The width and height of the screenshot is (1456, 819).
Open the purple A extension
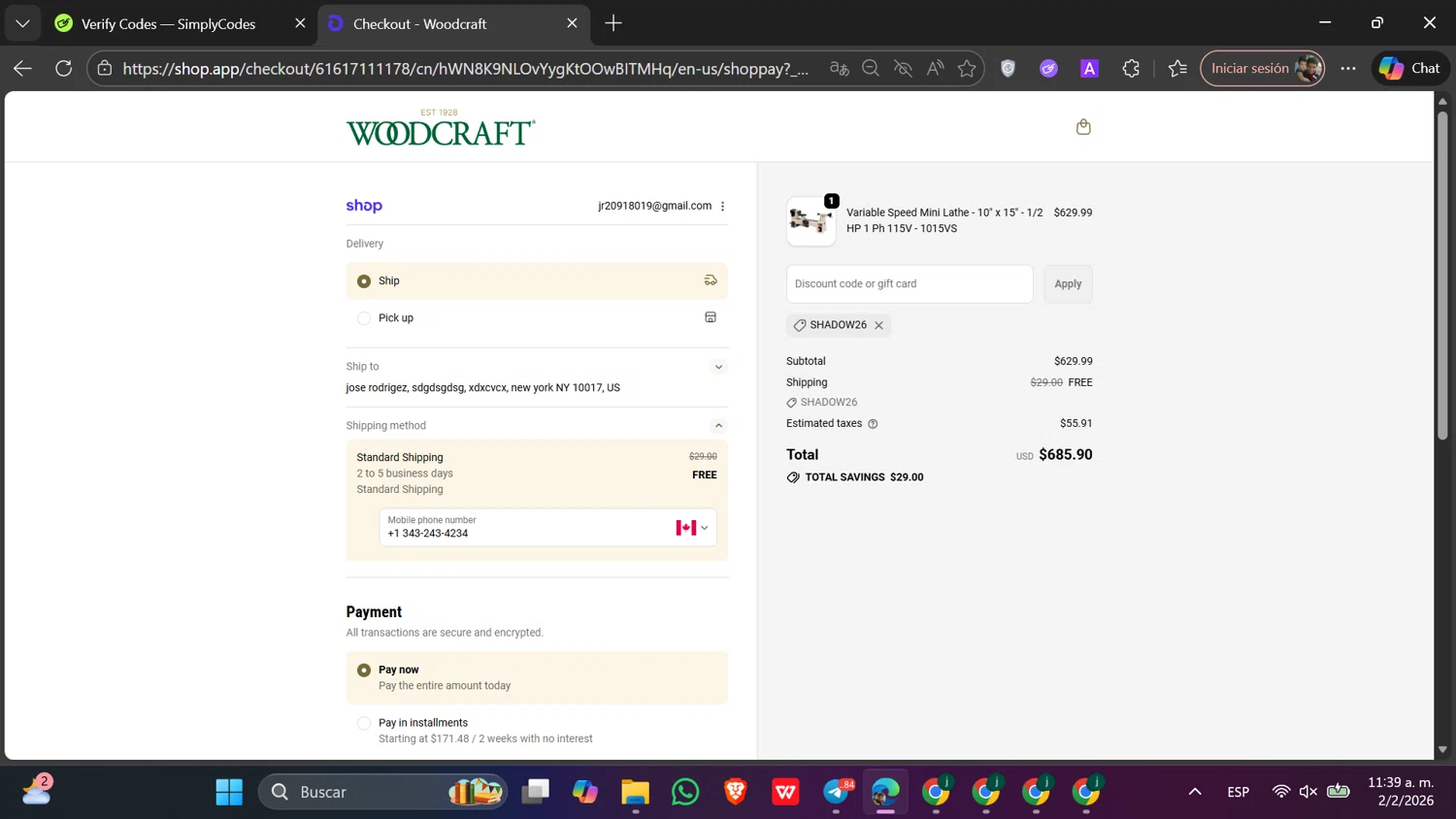(1090, 68)
